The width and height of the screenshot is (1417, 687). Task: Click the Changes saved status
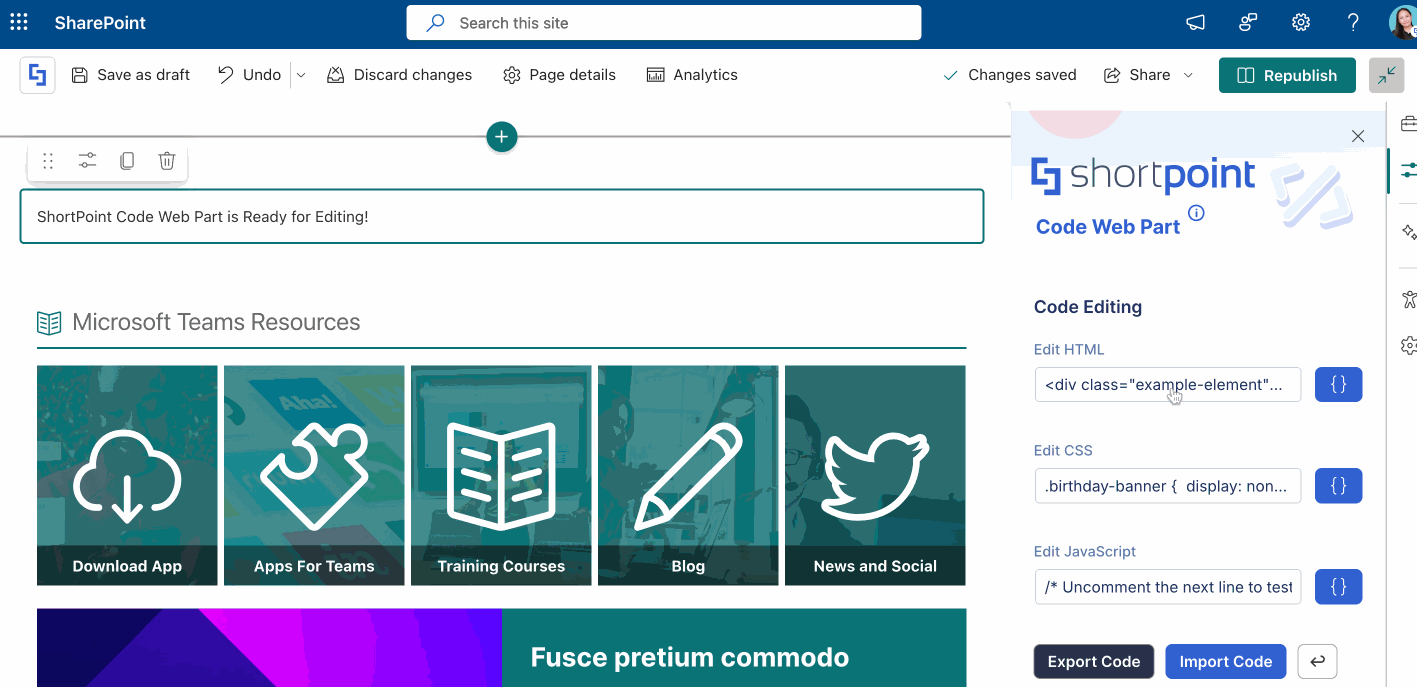point(1010,75)
